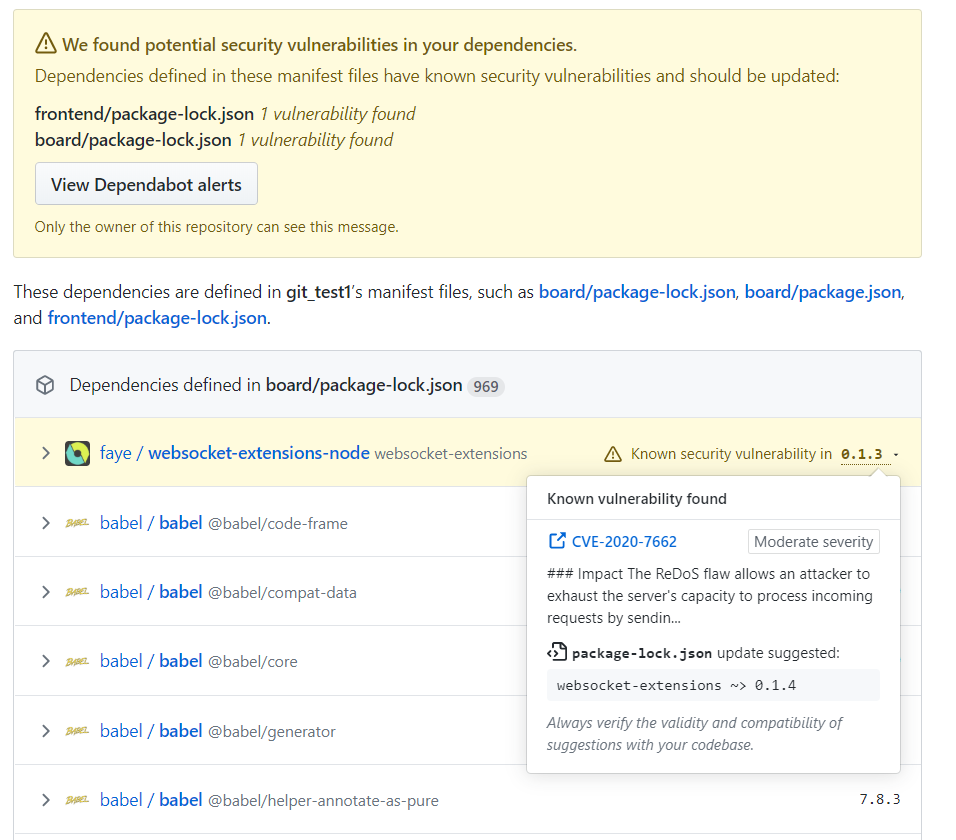Screen dimensions: 956x840
Task: Expand the @babel/core dependency row
Action: click(46, 661)
